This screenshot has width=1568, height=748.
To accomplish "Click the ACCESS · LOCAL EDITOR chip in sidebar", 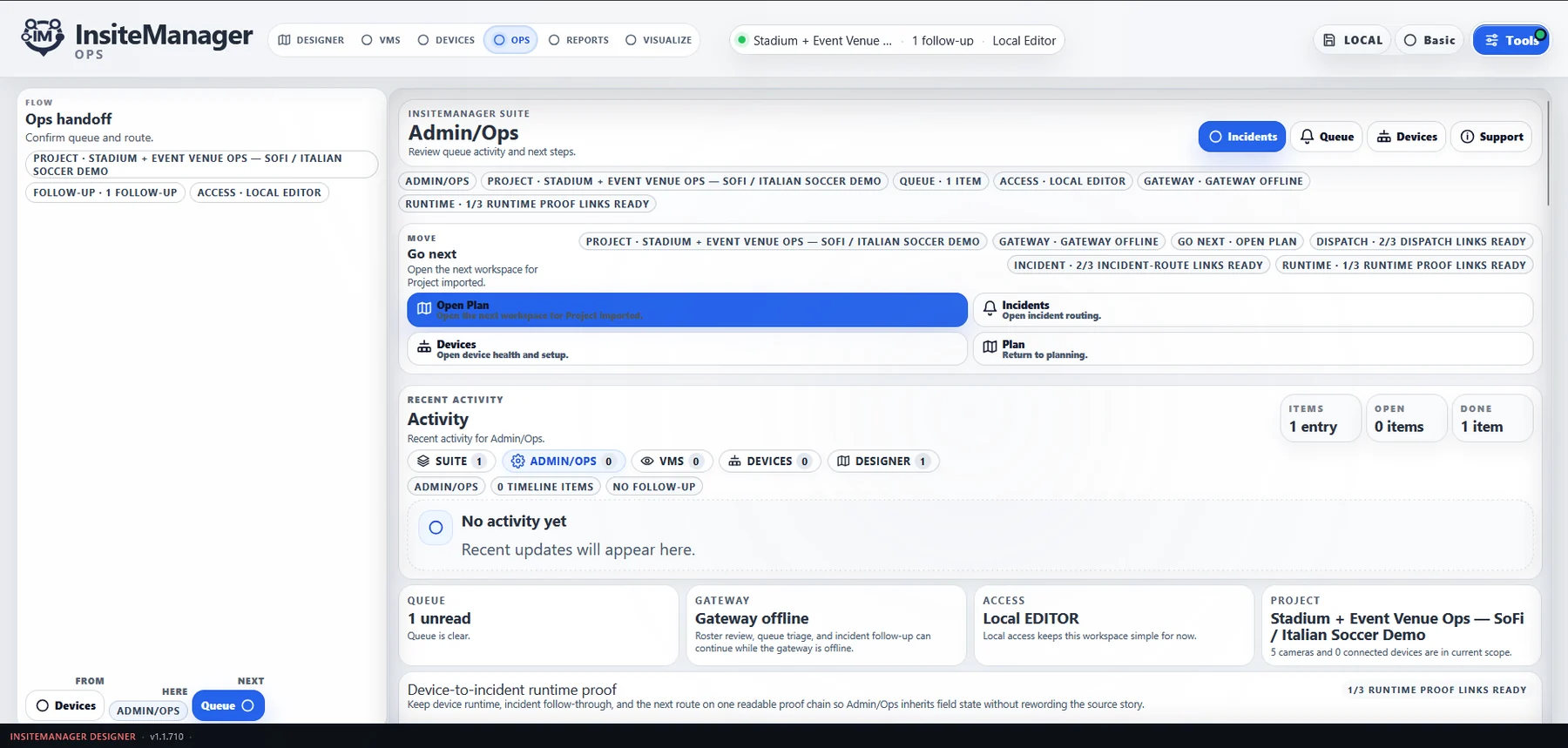I will [x=259, y=193].
